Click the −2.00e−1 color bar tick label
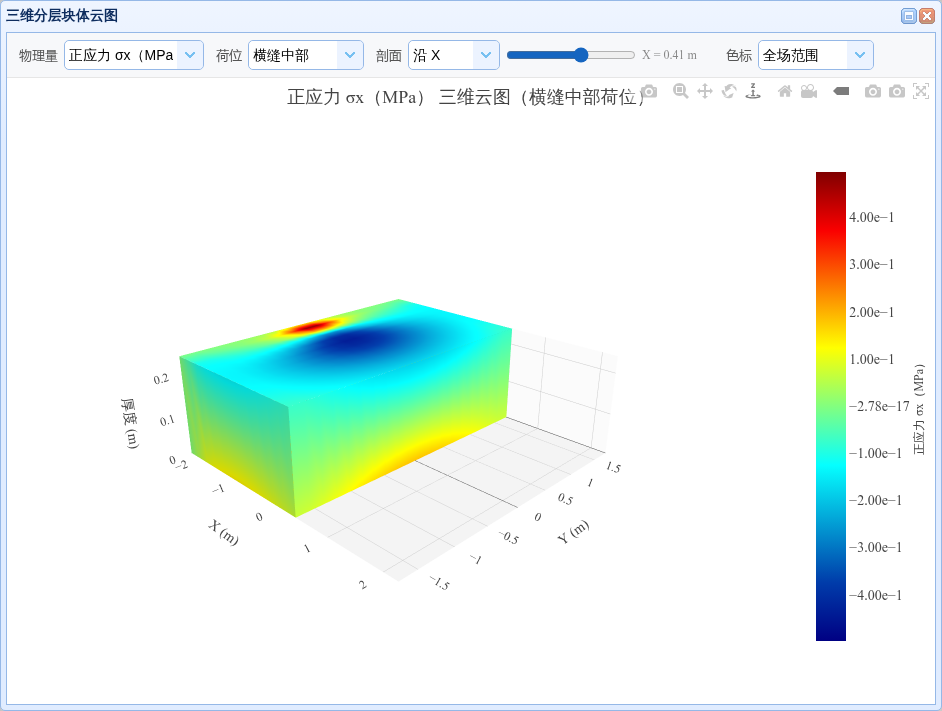 [876, 500]
